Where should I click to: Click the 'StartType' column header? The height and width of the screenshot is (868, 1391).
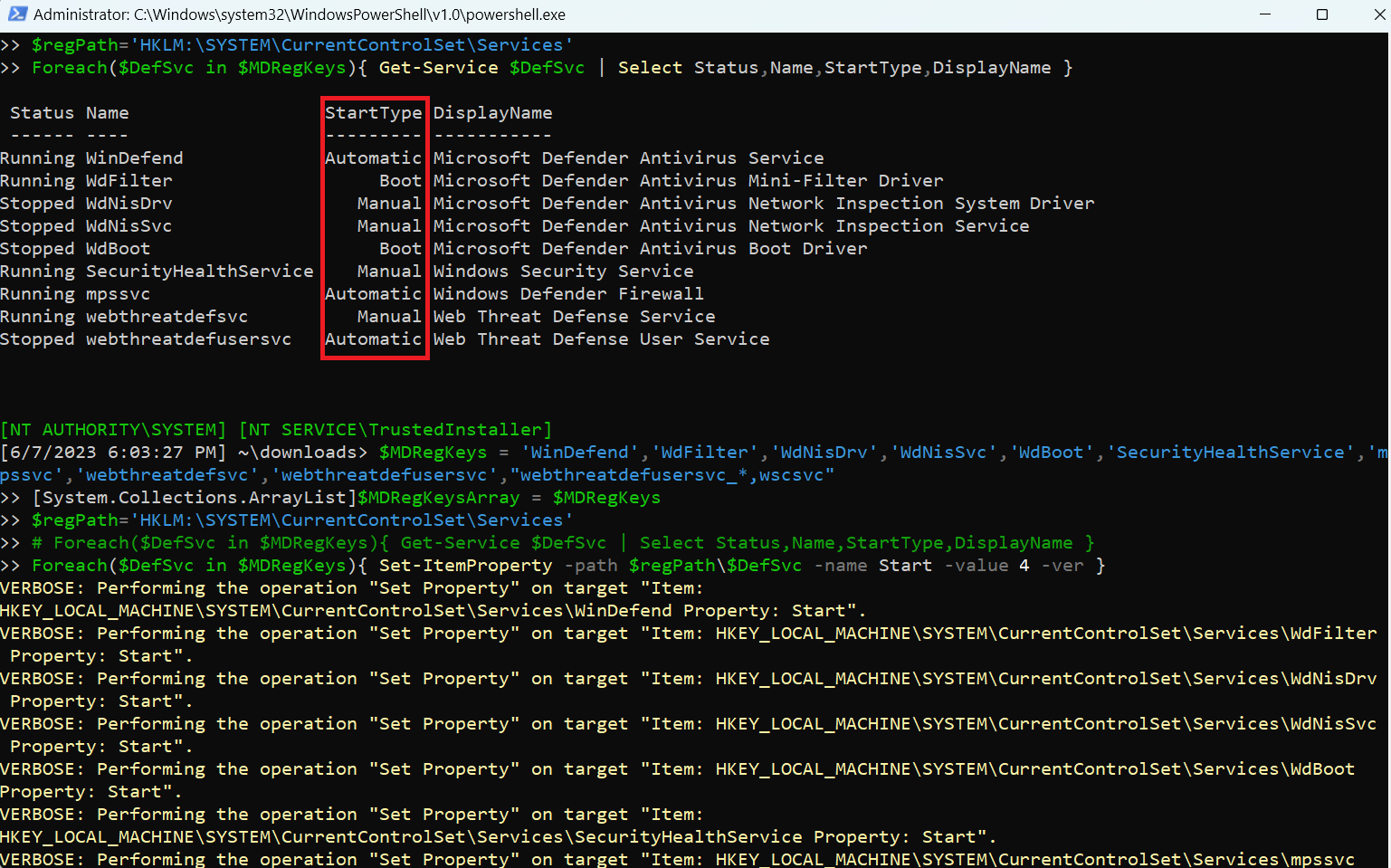374,113
